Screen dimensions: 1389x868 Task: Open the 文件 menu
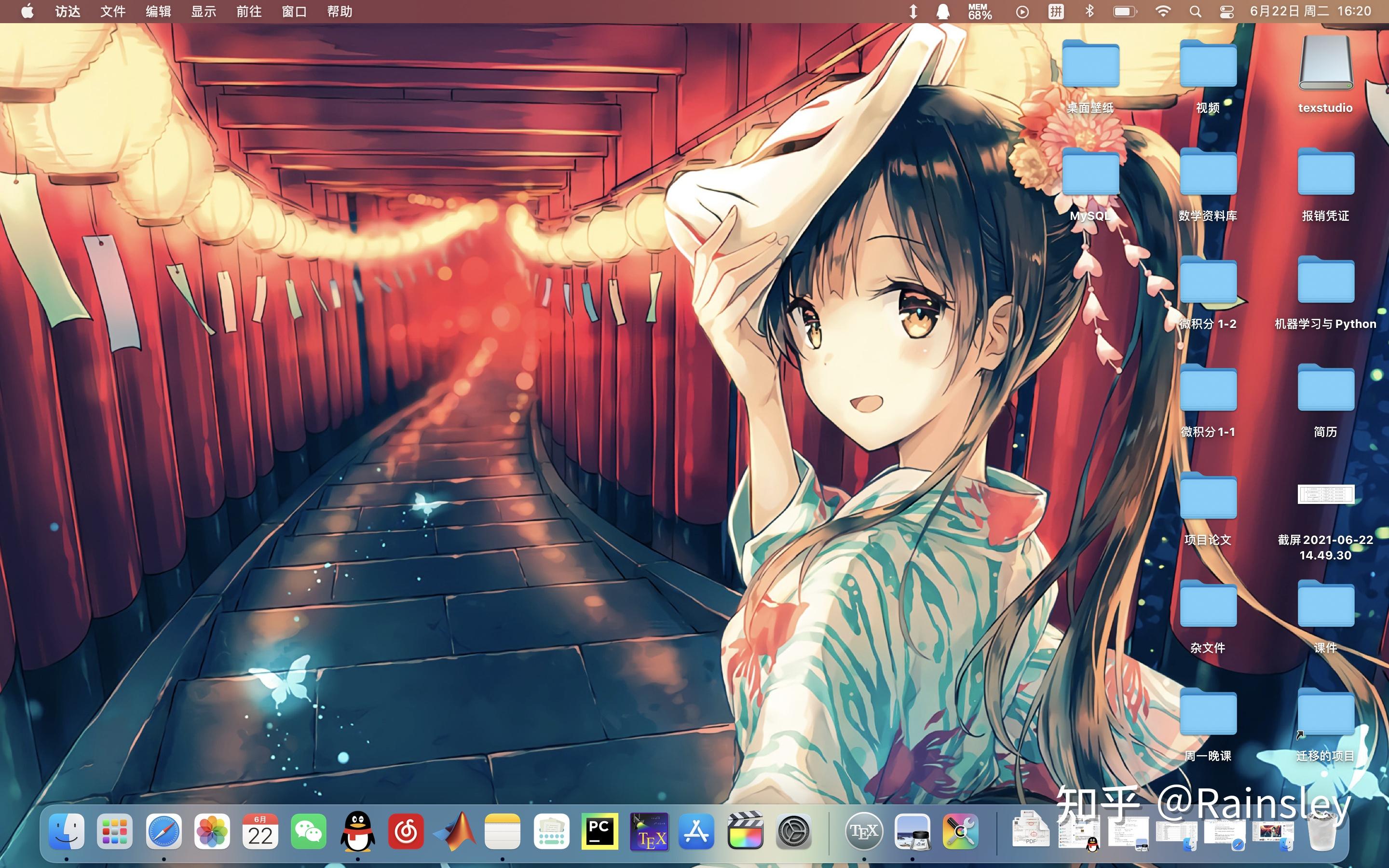coord(113,12)
